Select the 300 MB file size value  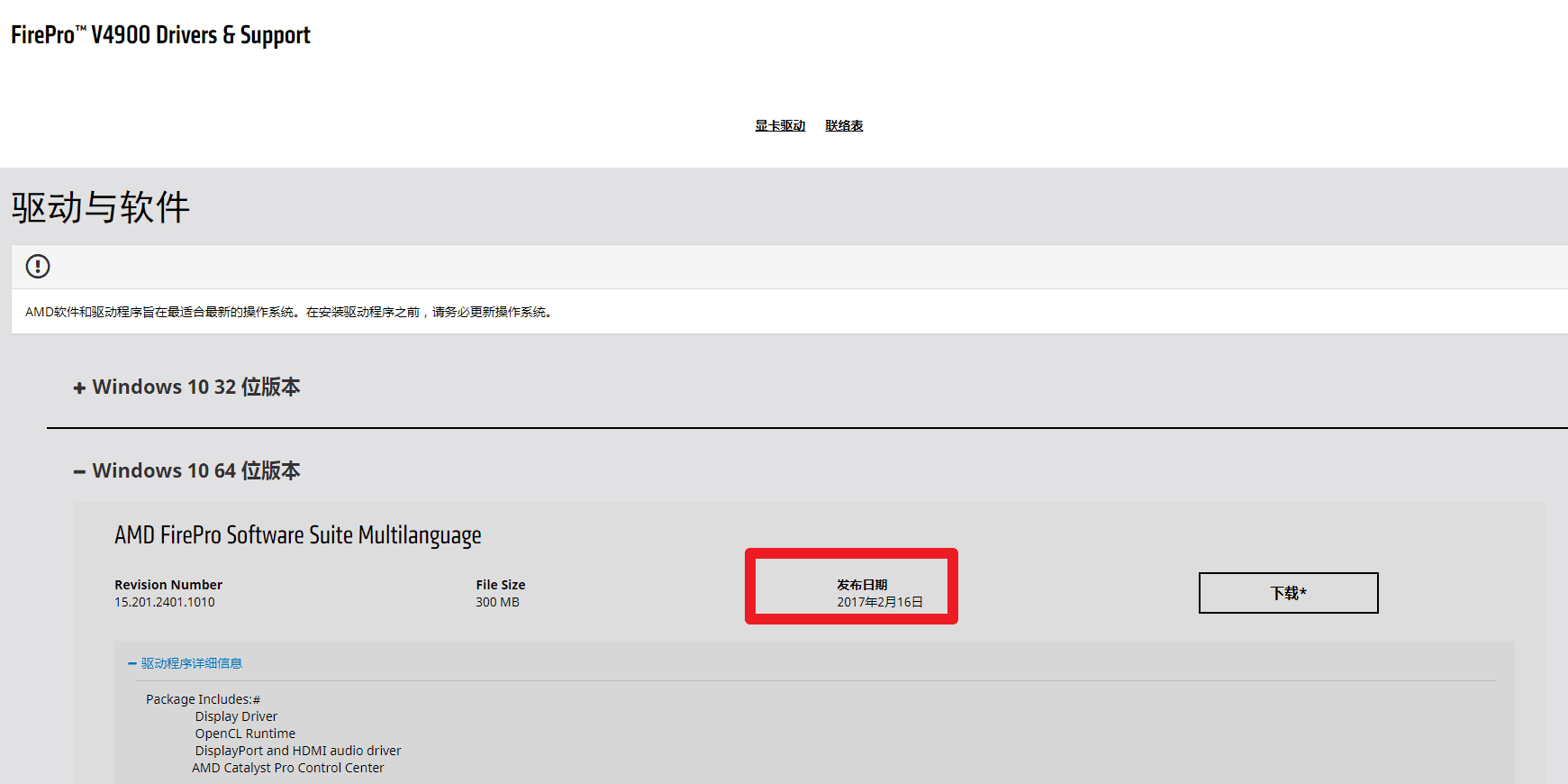coord(497,602)
